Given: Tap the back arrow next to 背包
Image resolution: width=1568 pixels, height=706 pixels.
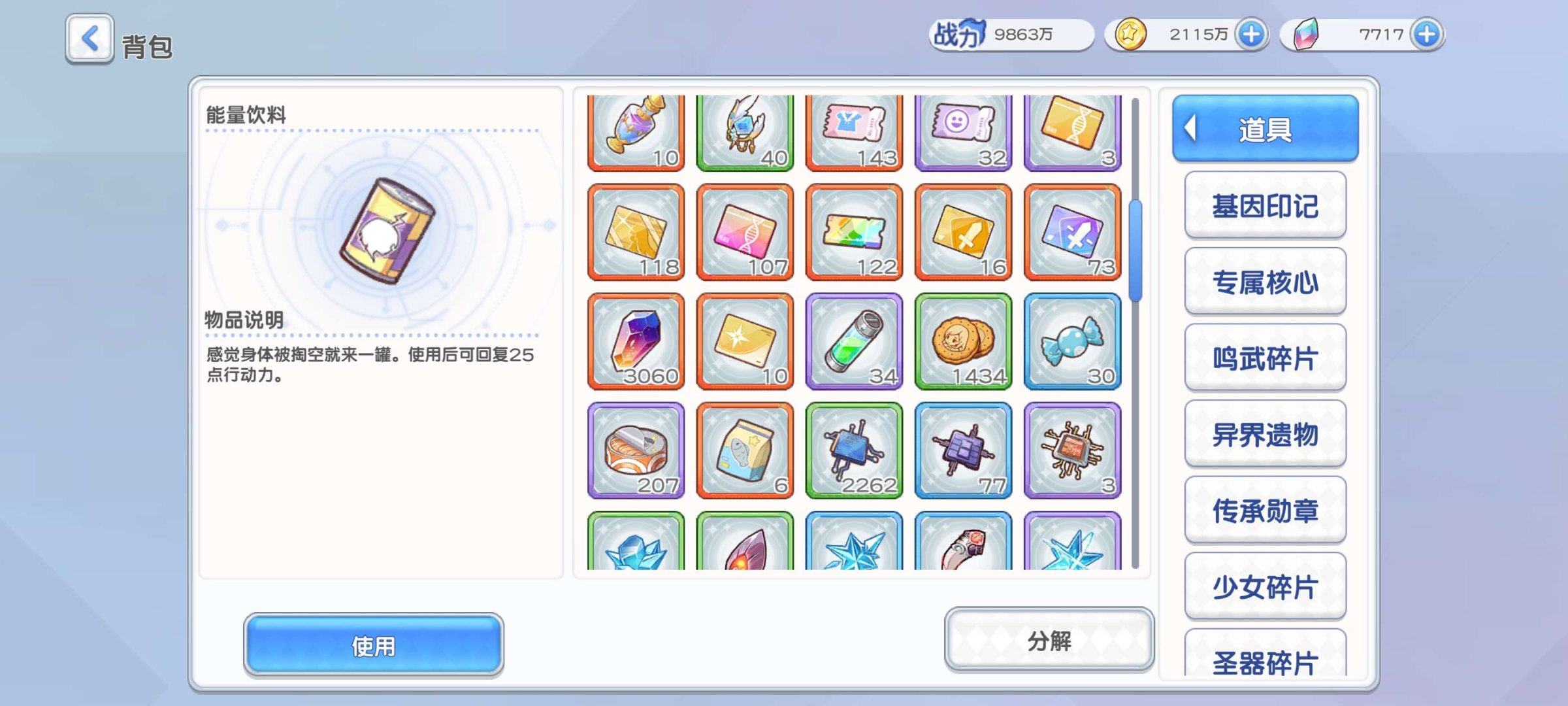Looking at the screenshot, I should pos(90,39).
